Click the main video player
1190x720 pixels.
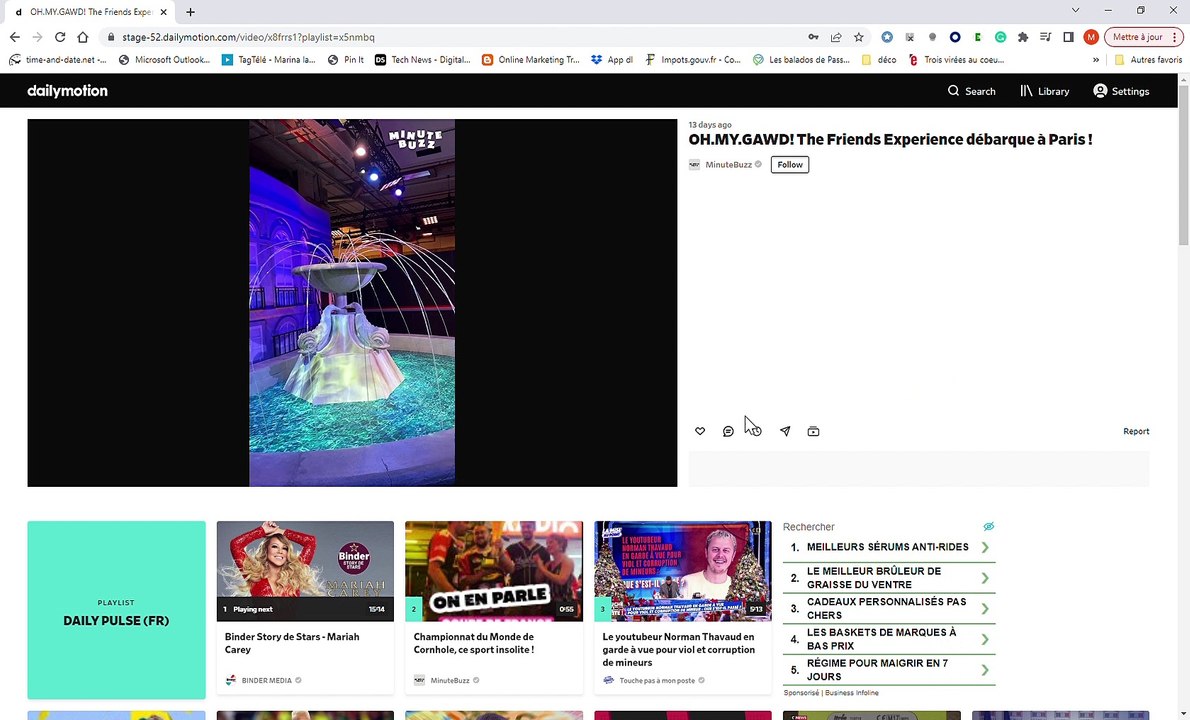(x=352, y=303)
